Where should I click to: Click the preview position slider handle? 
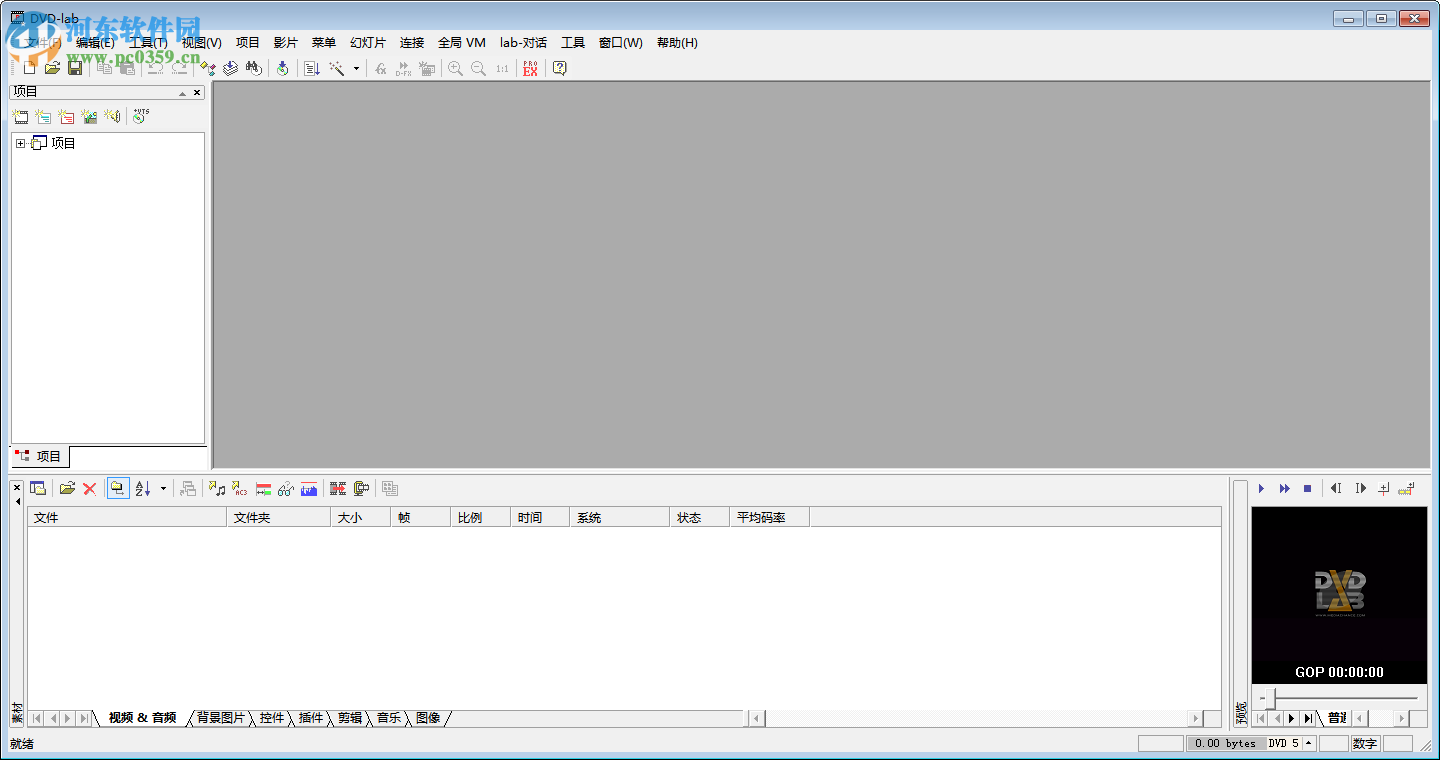pos(1272,698)
